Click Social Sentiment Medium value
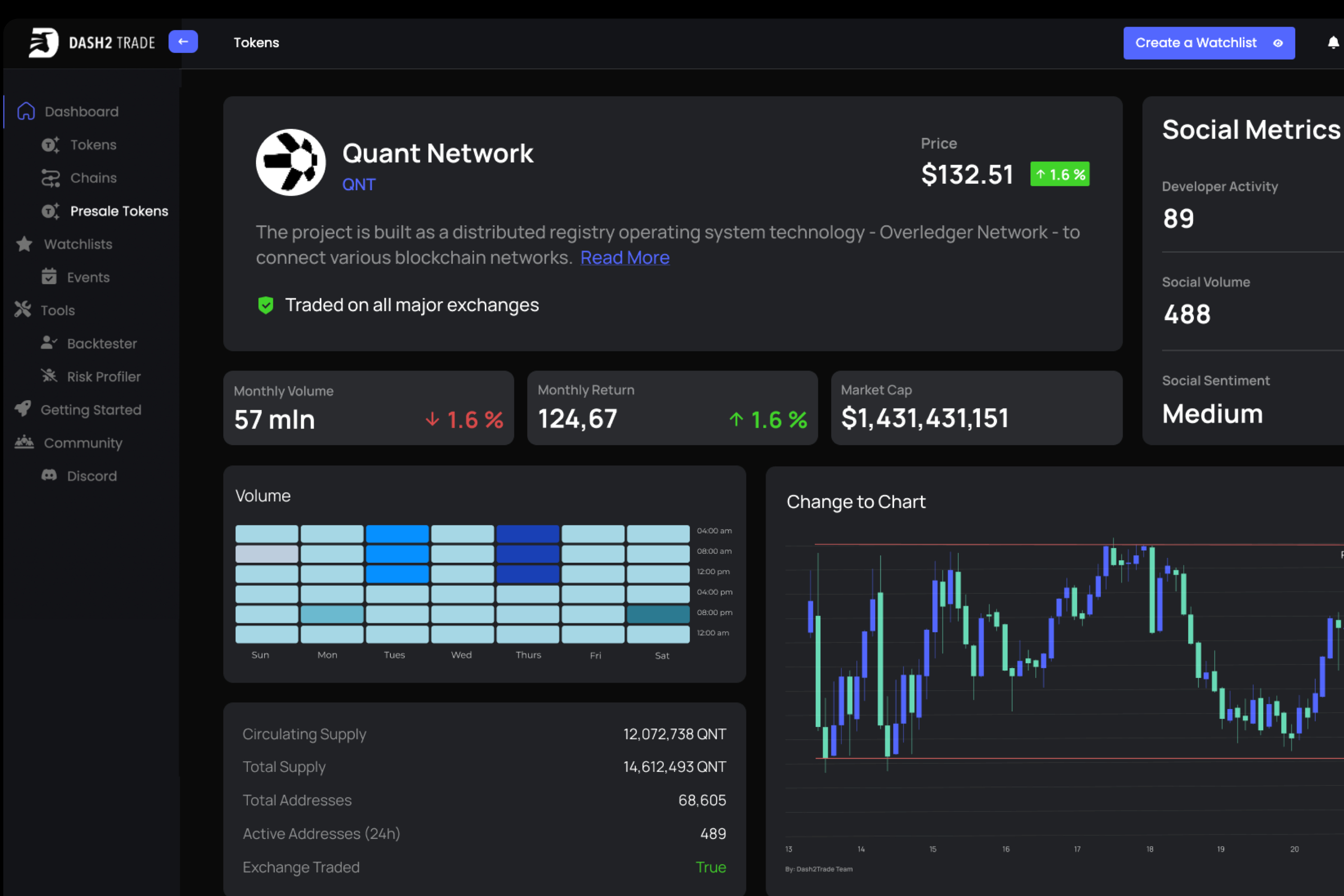The image size is (1344, 896). click(x=1213, y=414)
